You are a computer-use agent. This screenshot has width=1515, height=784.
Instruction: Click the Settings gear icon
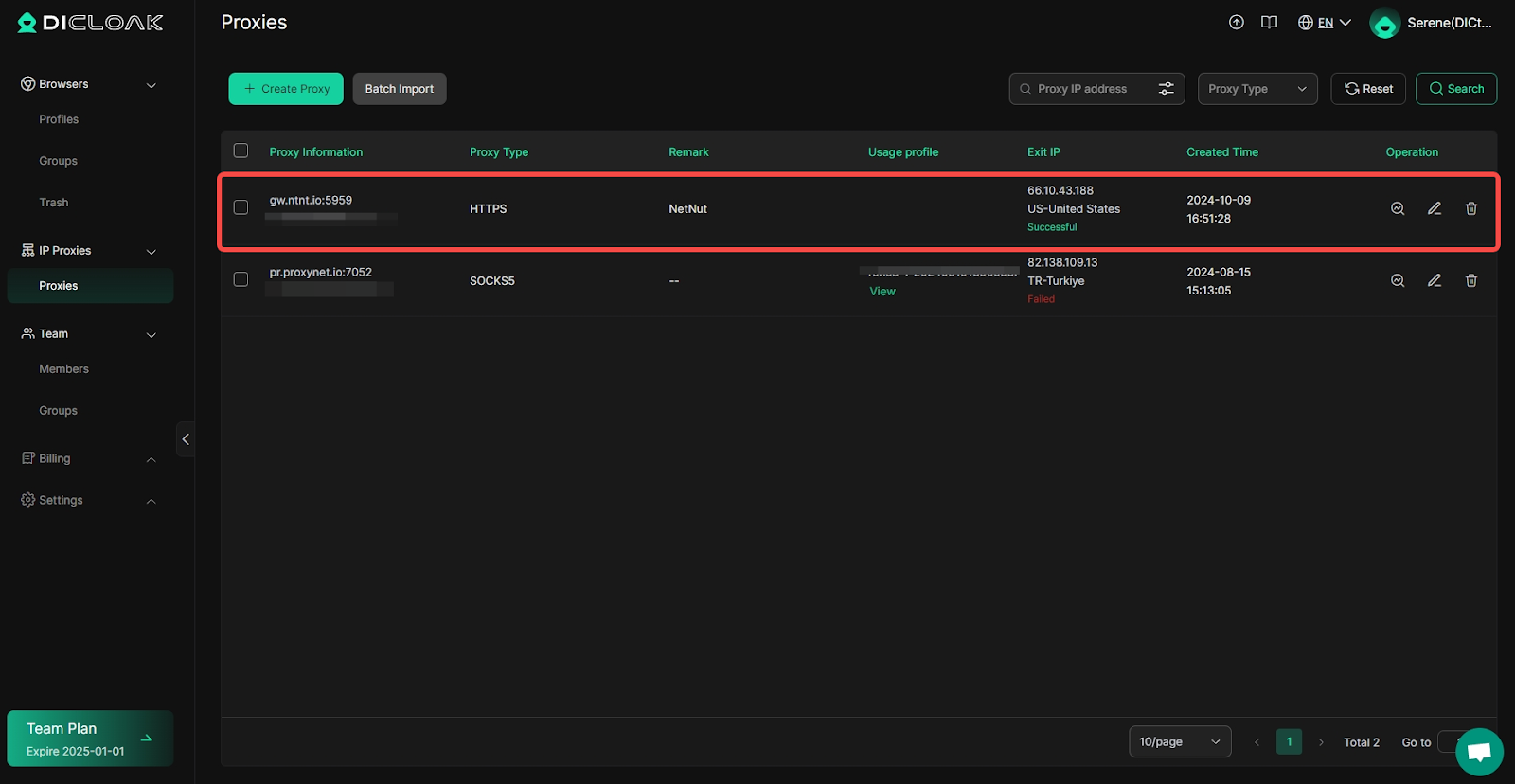coord(27,500)
